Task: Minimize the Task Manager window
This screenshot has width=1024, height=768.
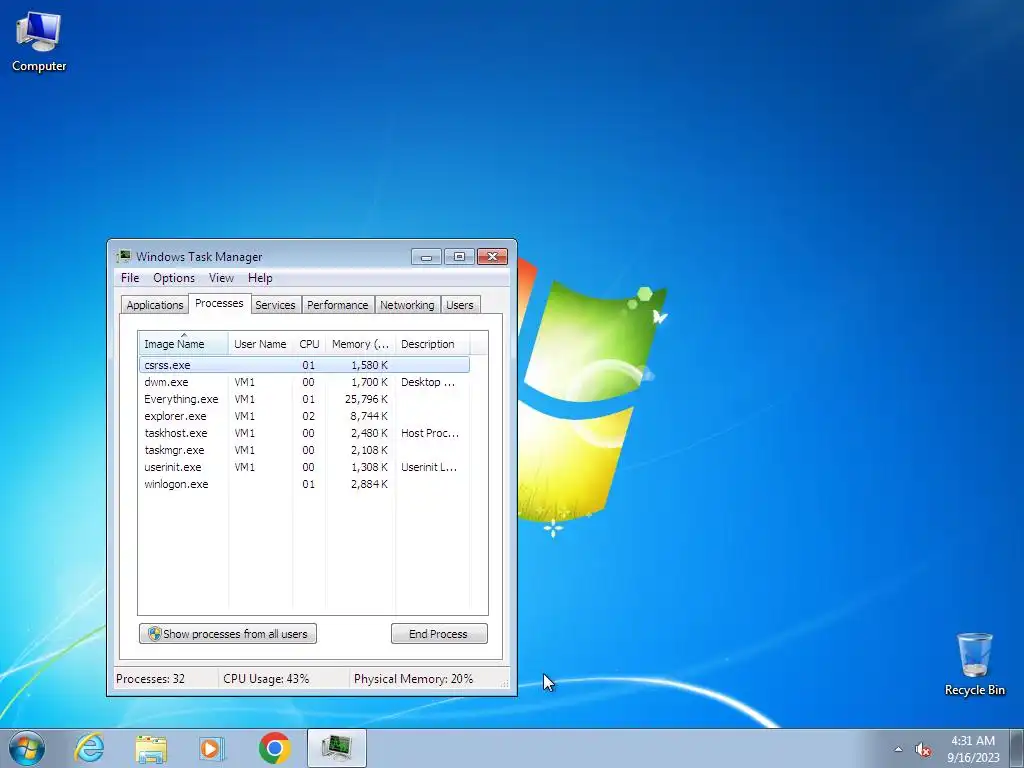Action: pos(426,257)
